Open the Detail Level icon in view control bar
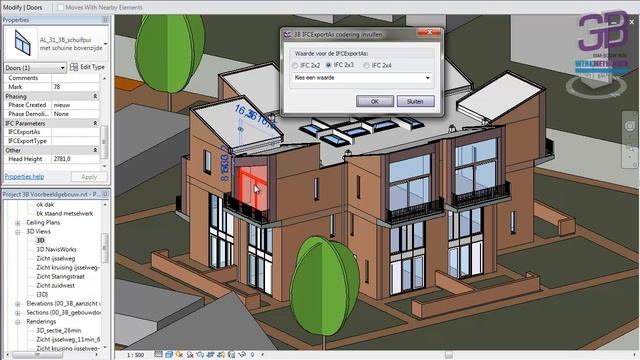Viewport: 640px width, 360px height. click(x=158, y=354)
